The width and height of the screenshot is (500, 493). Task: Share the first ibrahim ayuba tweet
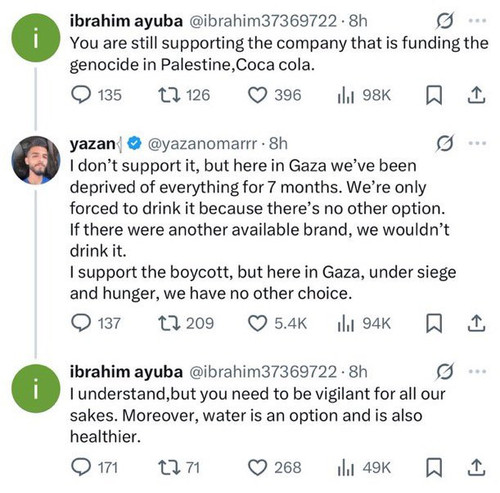(x=476, y=95)
